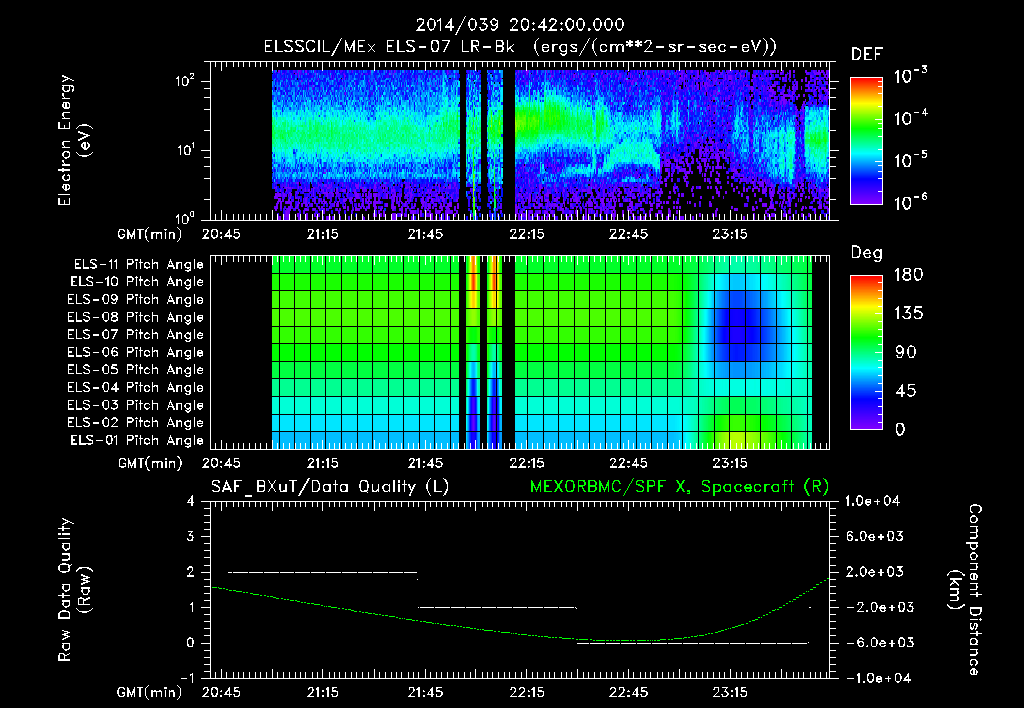Click the 90 degree scale value

905,352
